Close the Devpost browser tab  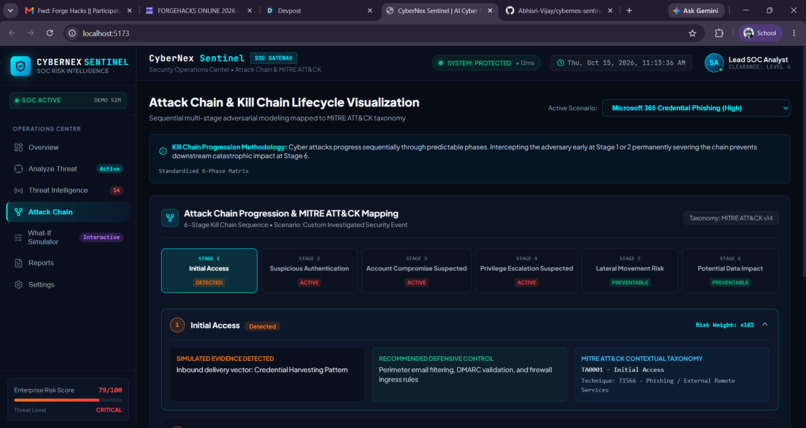370,10
